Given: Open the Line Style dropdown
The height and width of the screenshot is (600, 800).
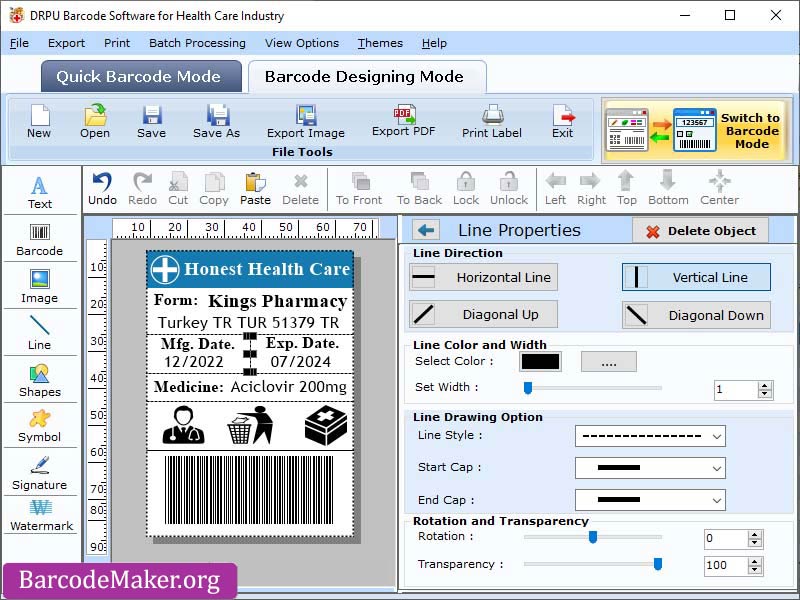Looking at the screenshot, I should tap(650, 436).
